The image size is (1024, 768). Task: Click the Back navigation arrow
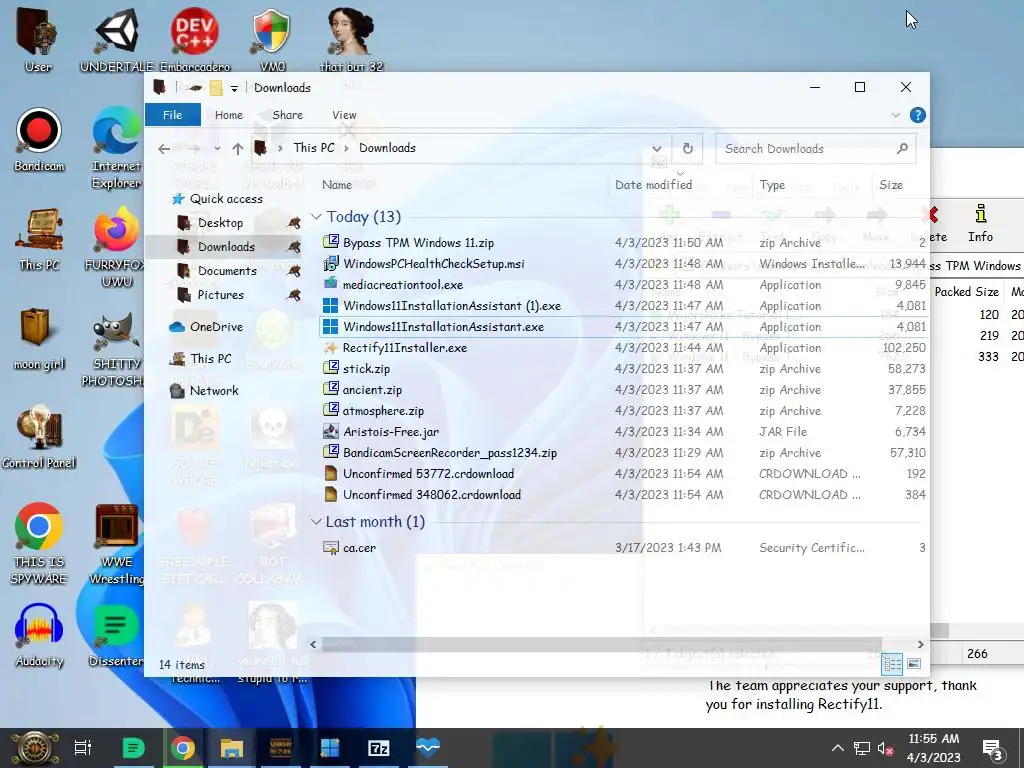coord(164,149)
